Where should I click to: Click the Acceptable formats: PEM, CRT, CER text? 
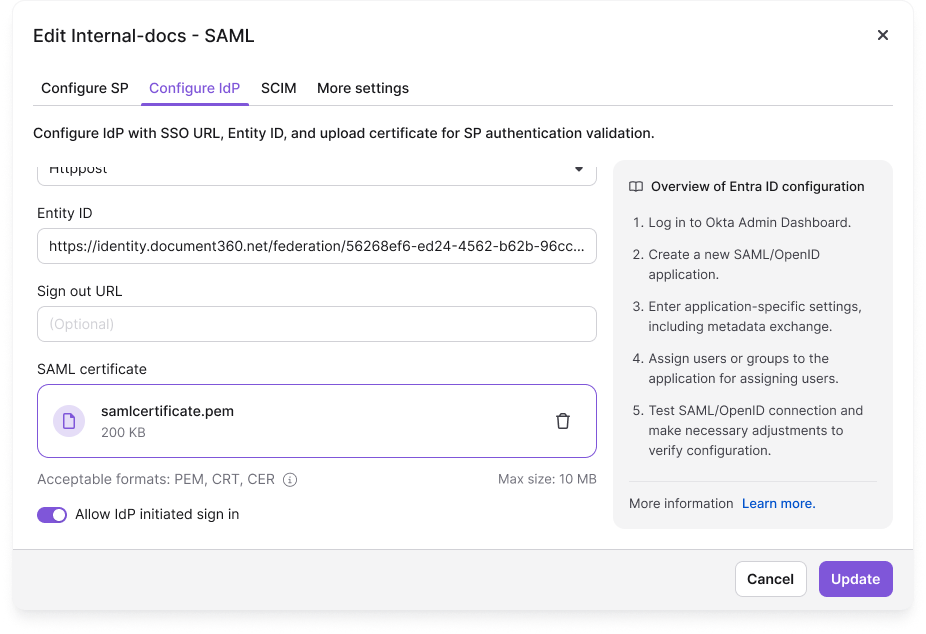[156, 479]
